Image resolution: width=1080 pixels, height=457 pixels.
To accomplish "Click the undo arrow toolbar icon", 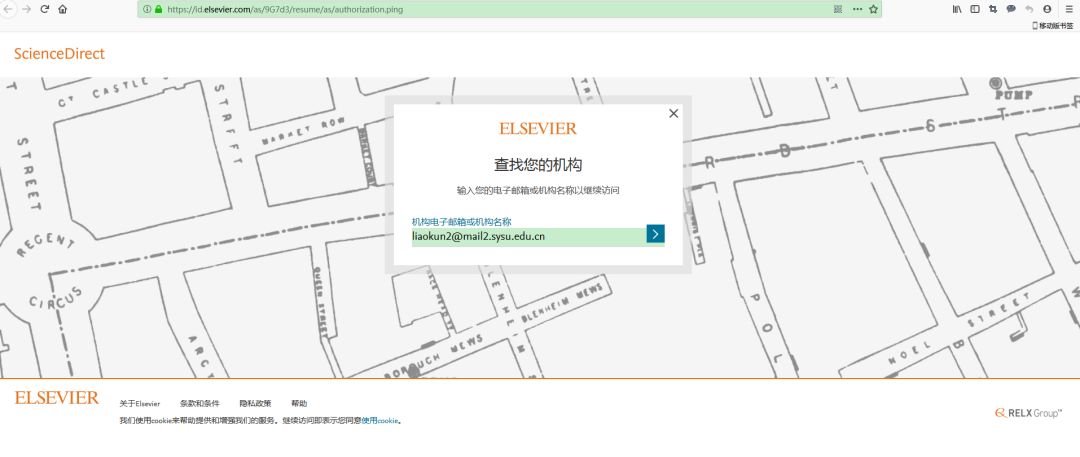I will click(x=1029, y=9).
